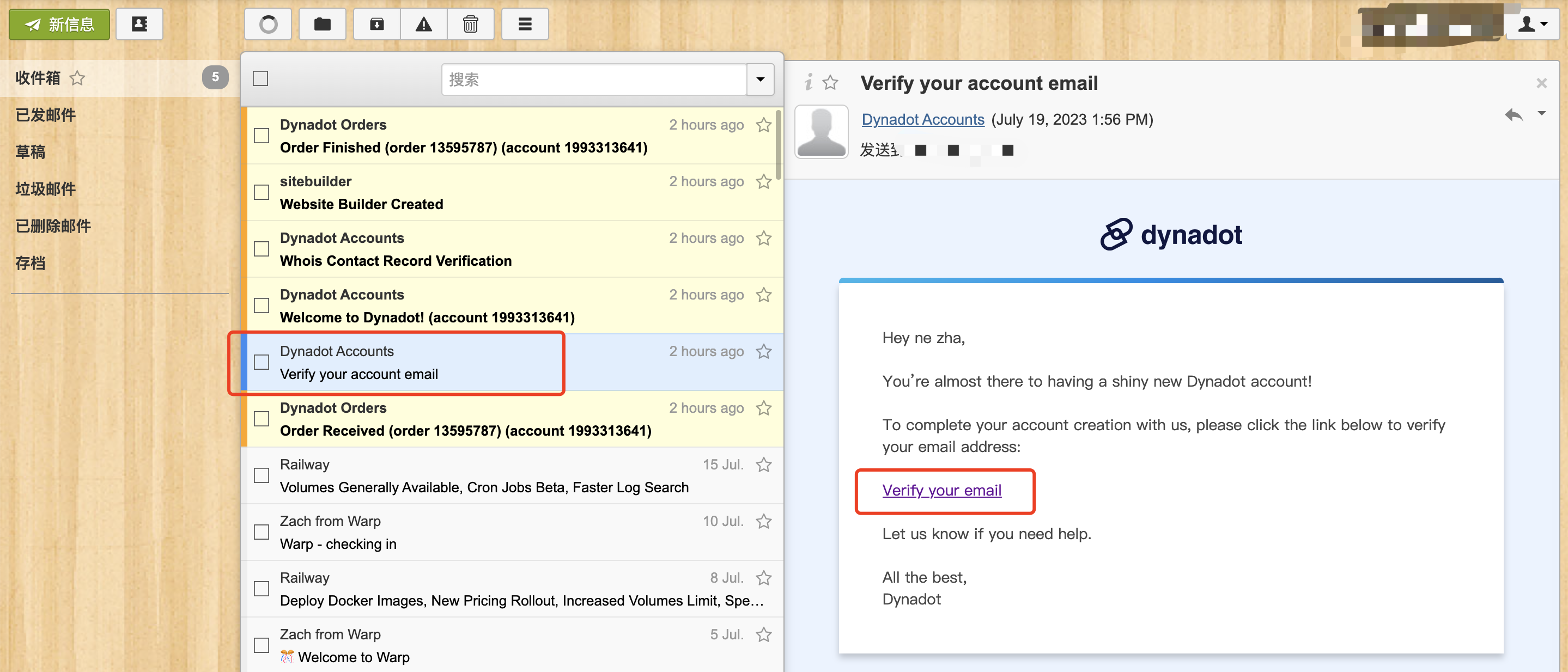Click the archive toolbar icon
This screenshot has height=672, width=1568.
[377, 25]
